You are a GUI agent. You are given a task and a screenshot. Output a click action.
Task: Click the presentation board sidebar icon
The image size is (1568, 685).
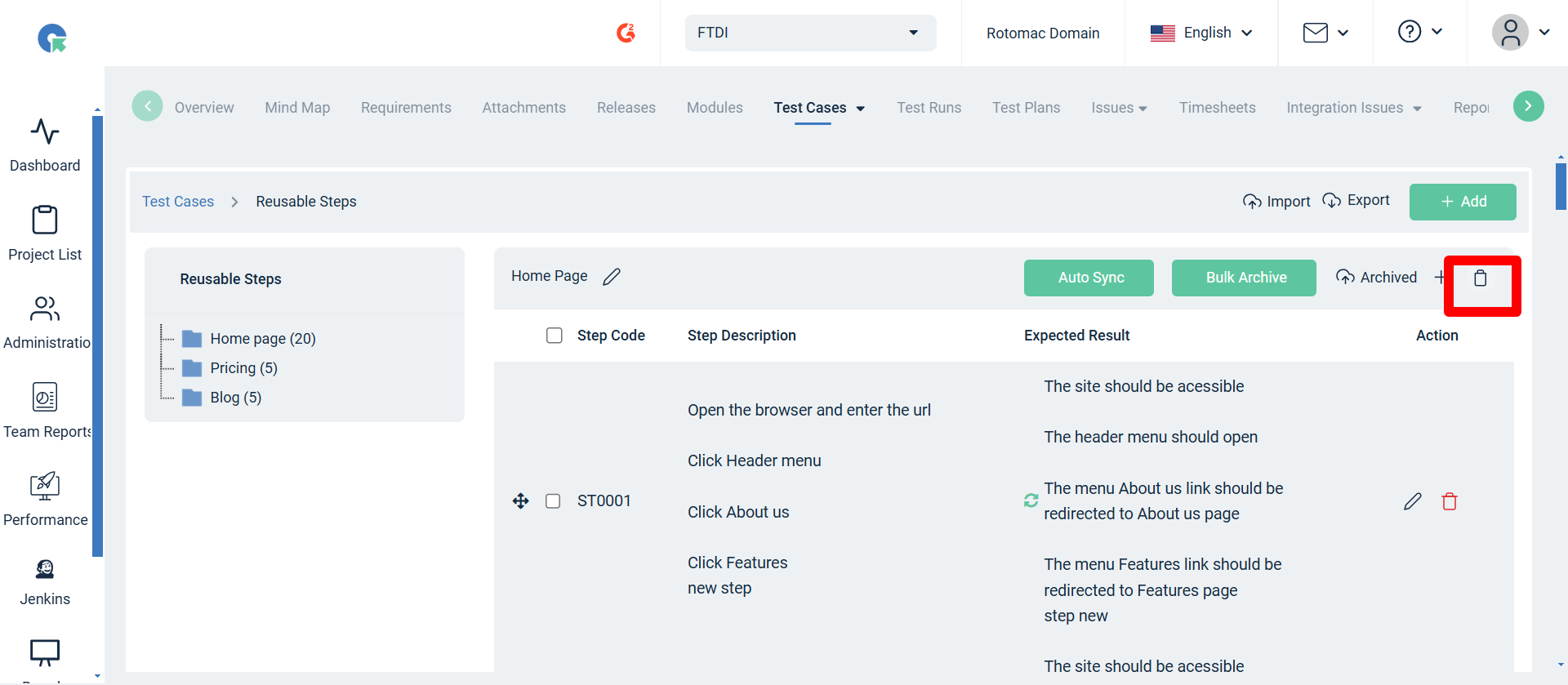click(x=45, y=652)
